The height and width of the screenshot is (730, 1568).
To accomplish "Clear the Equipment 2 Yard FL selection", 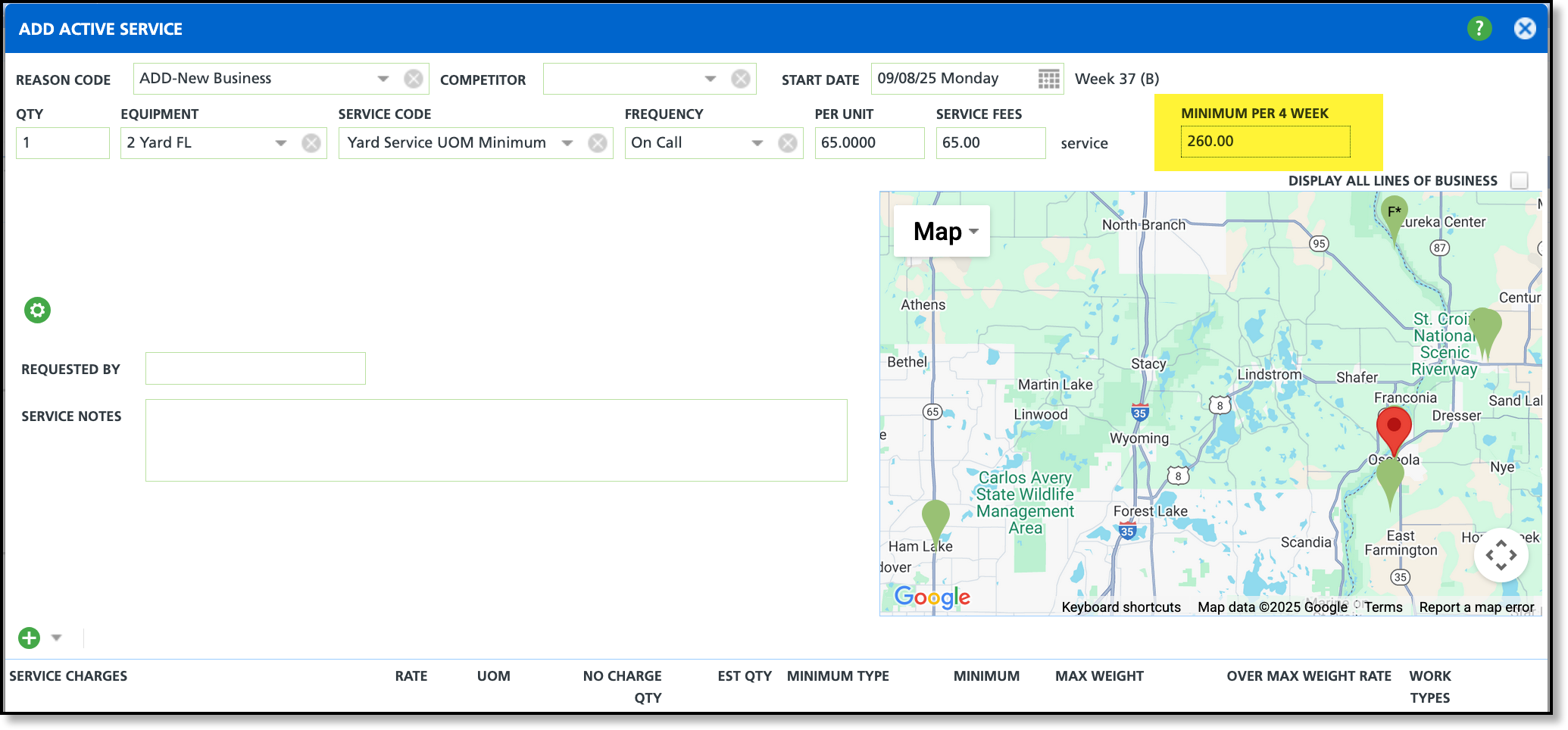I will (311, 143).
